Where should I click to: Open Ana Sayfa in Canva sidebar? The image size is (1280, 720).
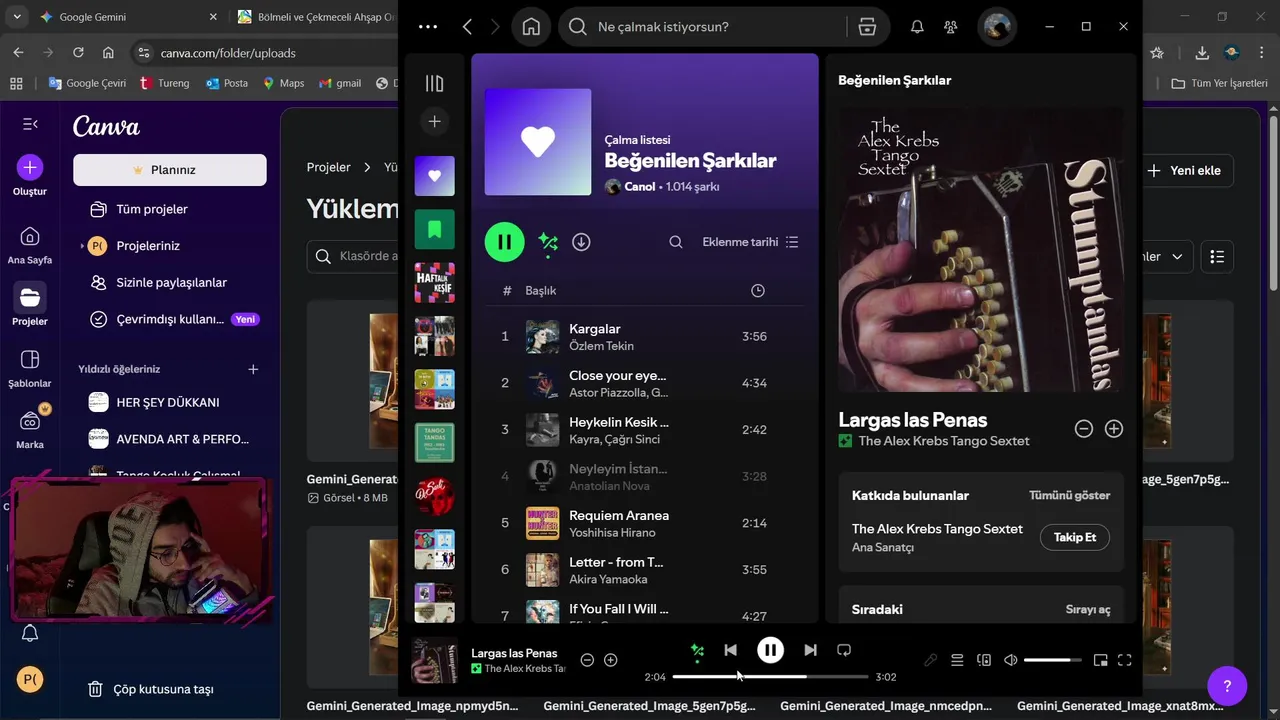coord(30,246)
